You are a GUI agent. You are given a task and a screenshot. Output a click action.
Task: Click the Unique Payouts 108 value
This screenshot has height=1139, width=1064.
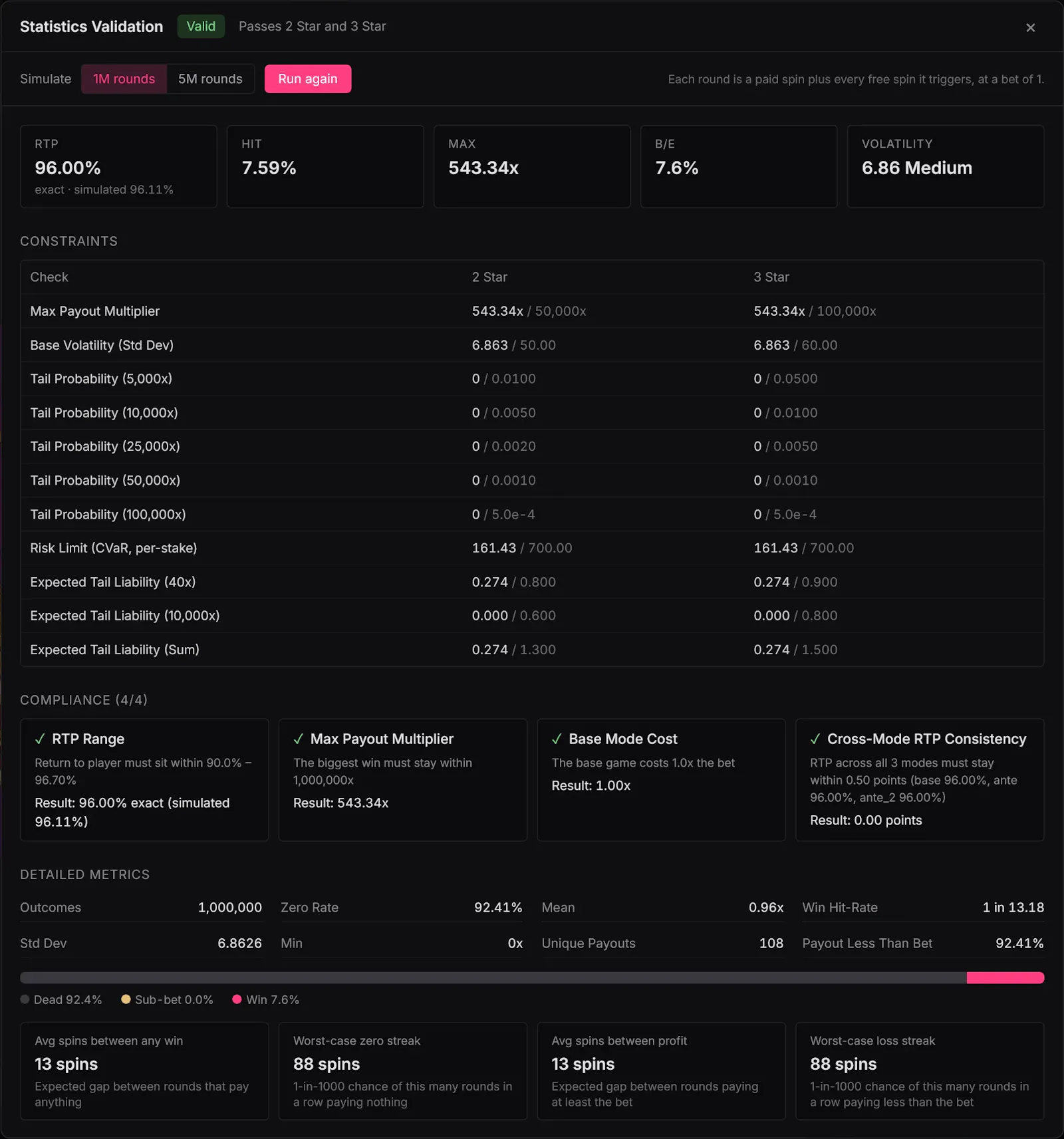tap(771, 944)
